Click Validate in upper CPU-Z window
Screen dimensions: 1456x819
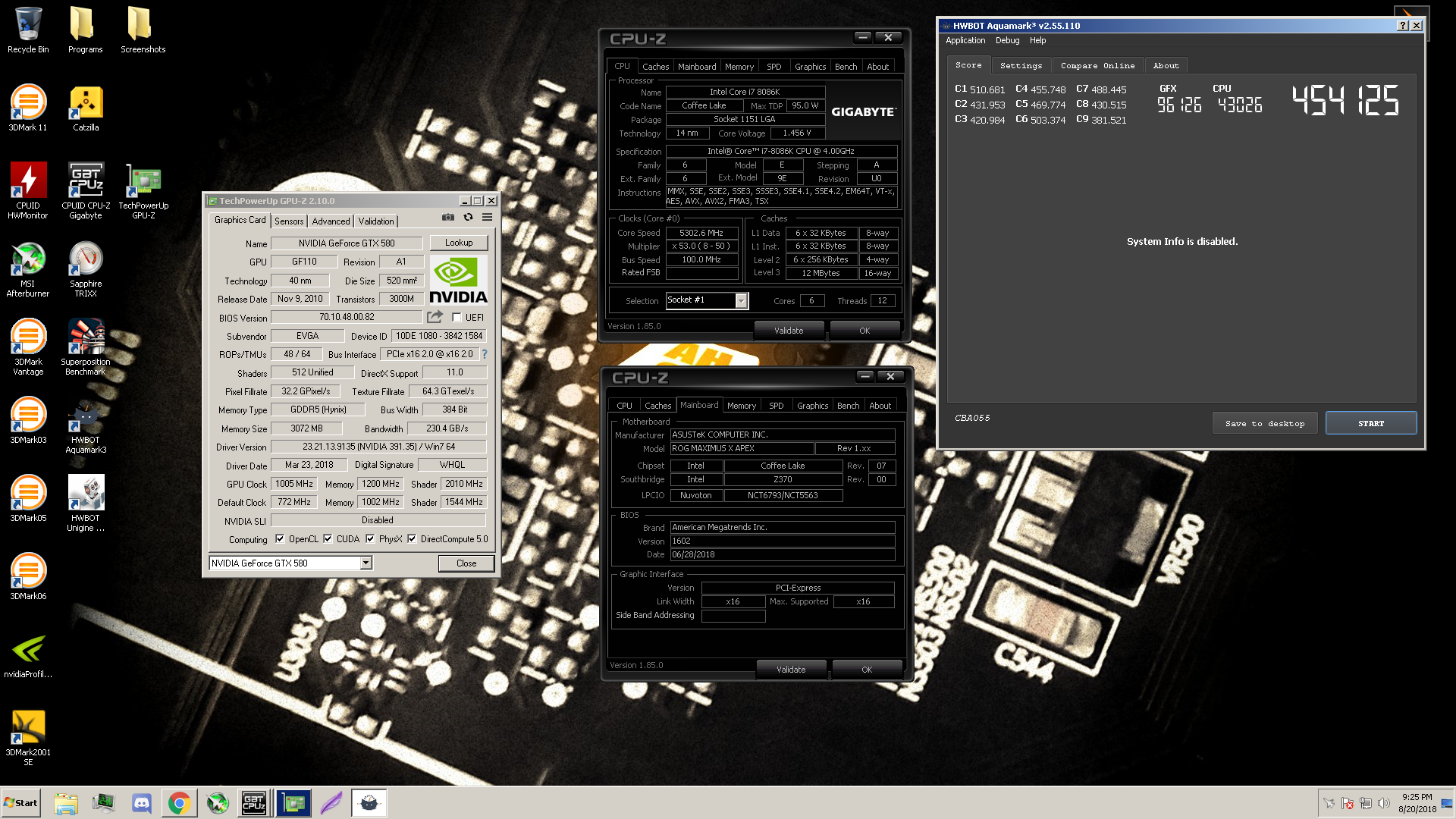click(789, 331)
